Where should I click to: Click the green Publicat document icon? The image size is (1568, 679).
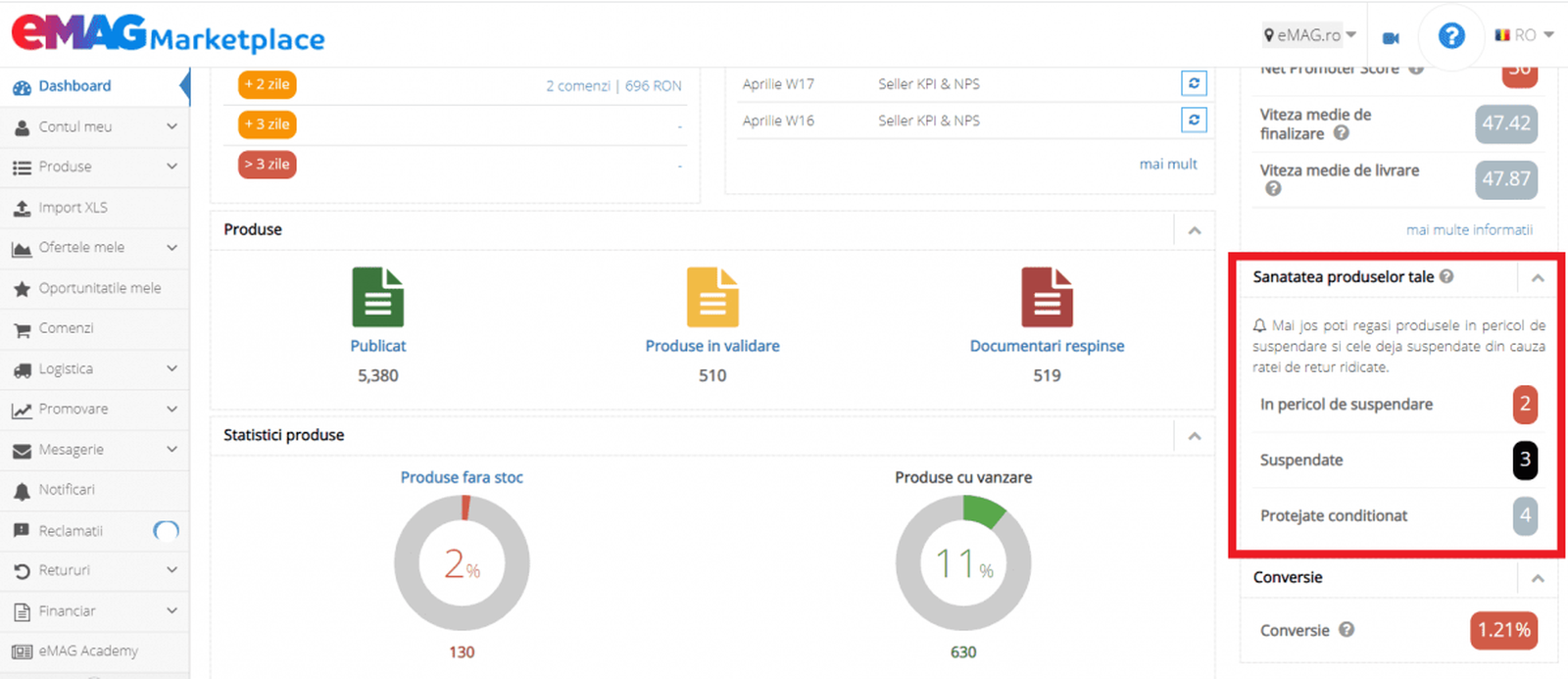point(377,297)
